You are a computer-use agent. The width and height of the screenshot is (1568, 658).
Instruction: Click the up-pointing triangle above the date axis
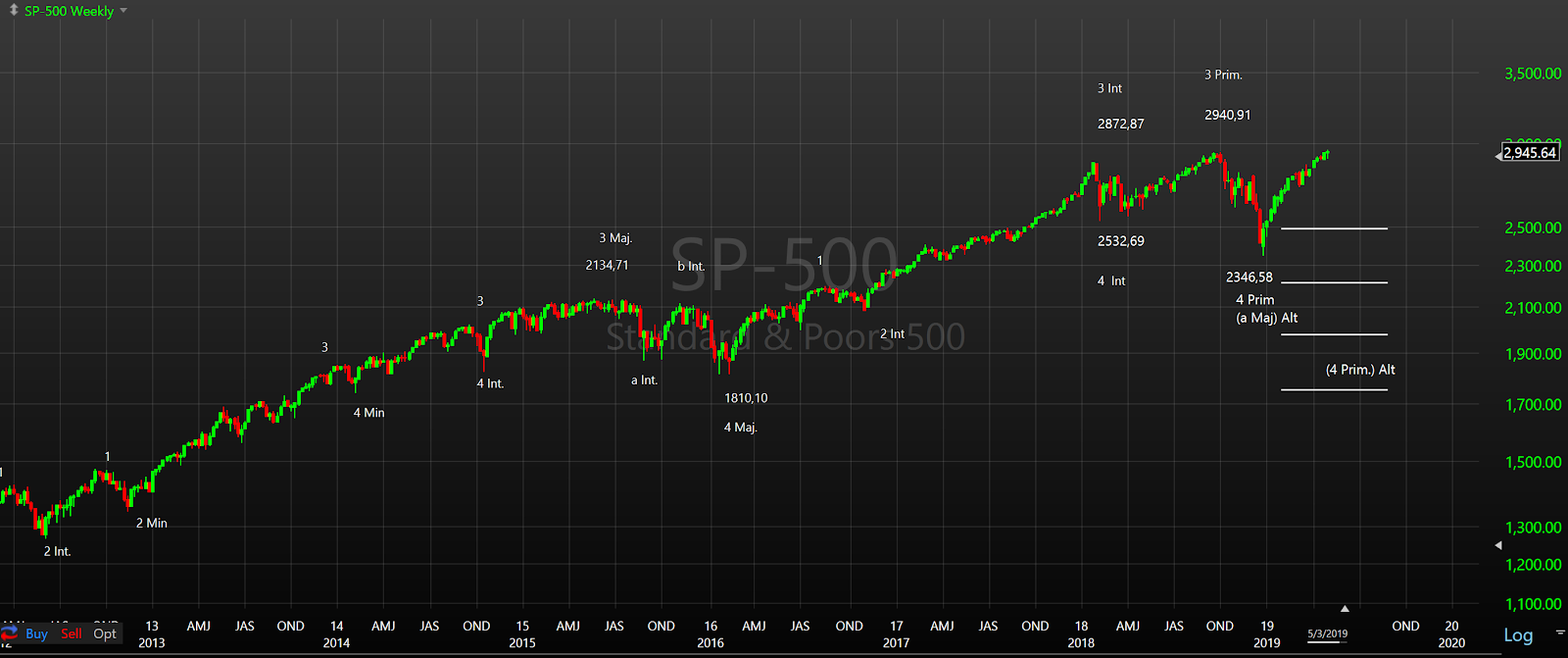coord(1345,609)
